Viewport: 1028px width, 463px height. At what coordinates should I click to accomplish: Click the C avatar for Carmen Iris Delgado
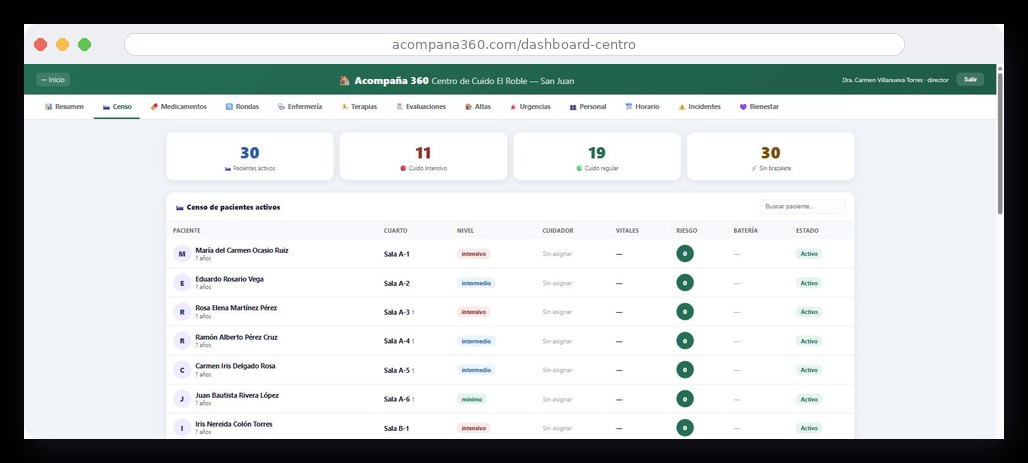click(x=182, y=370)
